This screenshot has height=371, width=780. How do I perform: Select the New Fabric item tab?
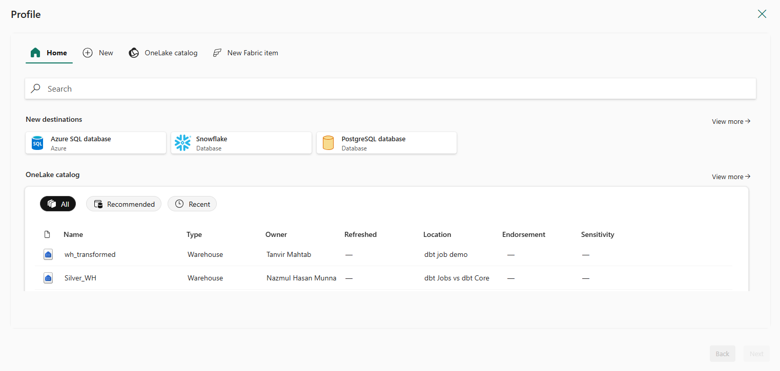(x=245, y=53)
